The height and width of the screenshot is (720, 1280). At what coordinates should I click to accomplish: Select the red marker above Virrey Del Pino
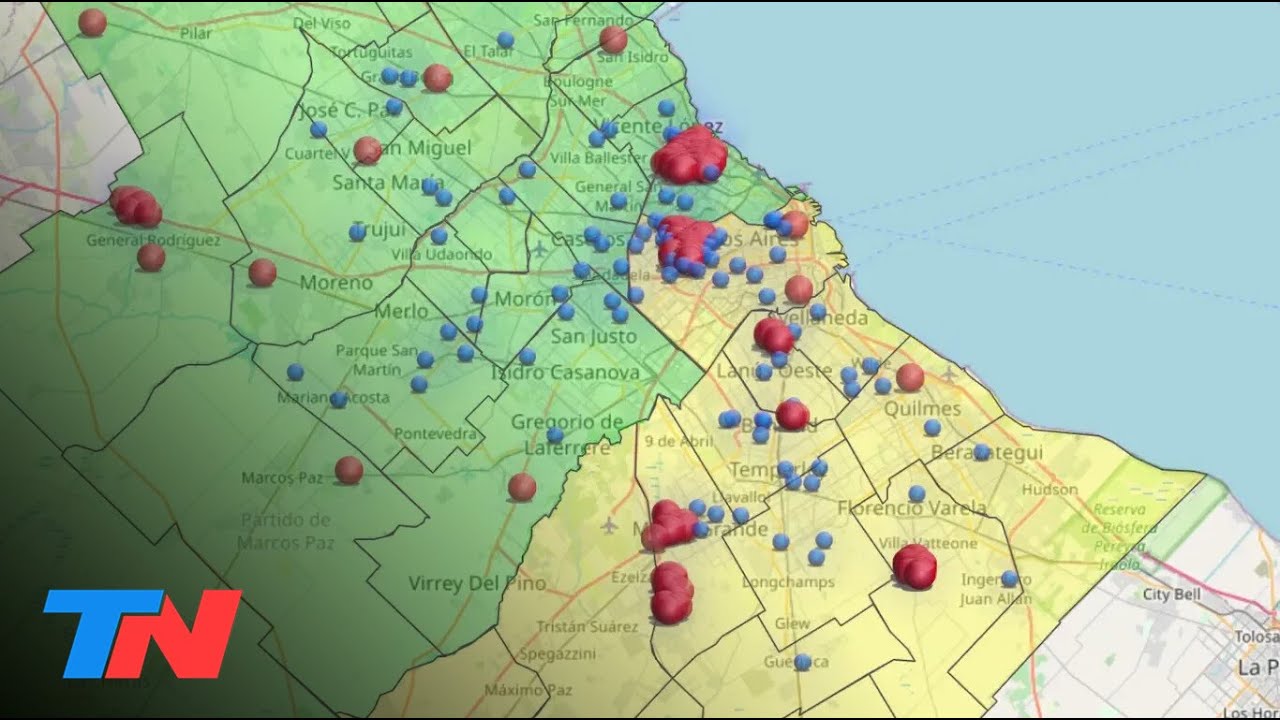coord(521,487)
